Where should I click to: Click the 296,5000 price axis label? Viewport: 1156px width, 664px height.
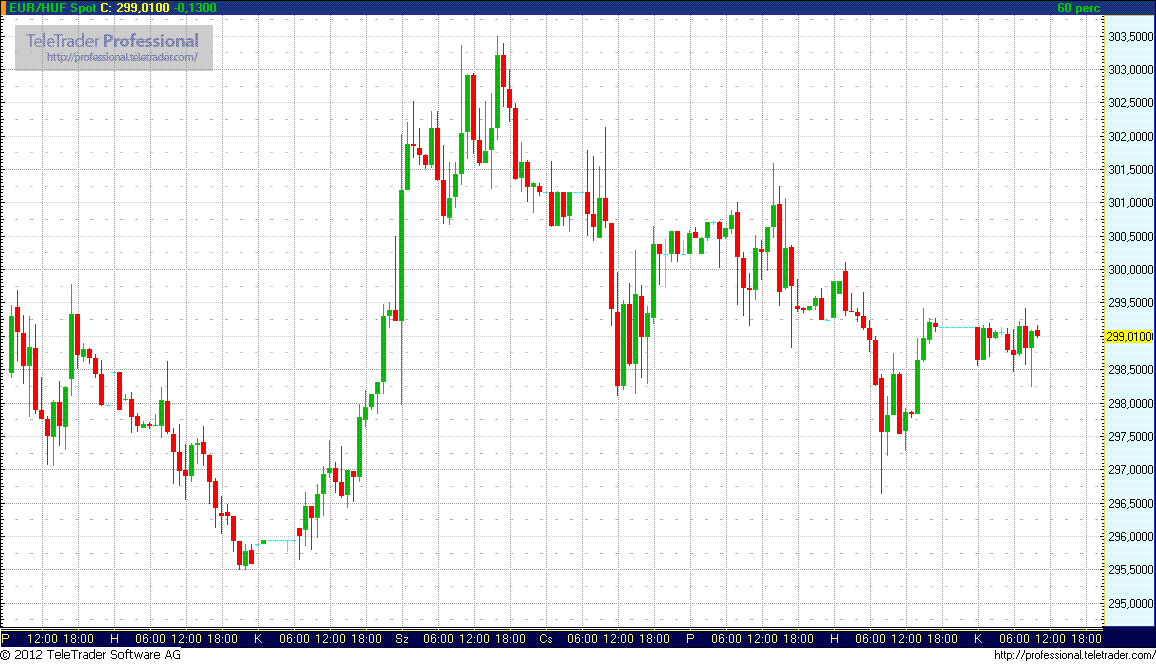tap(1131, 503)
